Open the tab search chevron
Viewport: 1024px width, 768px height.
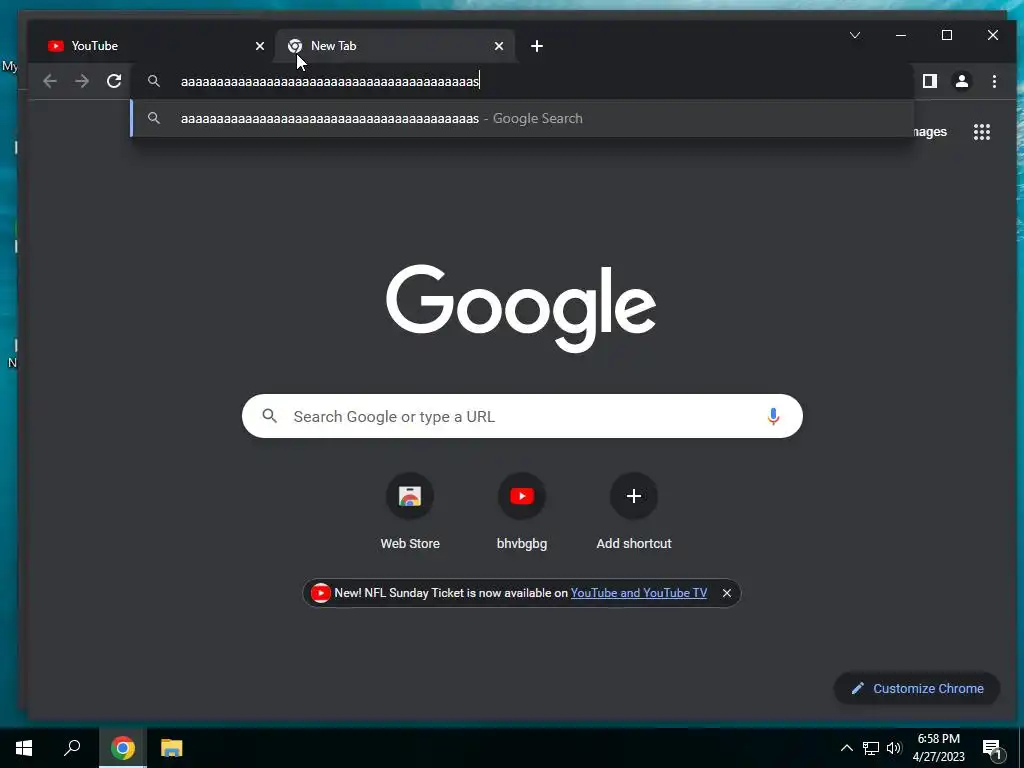point(855,35)
